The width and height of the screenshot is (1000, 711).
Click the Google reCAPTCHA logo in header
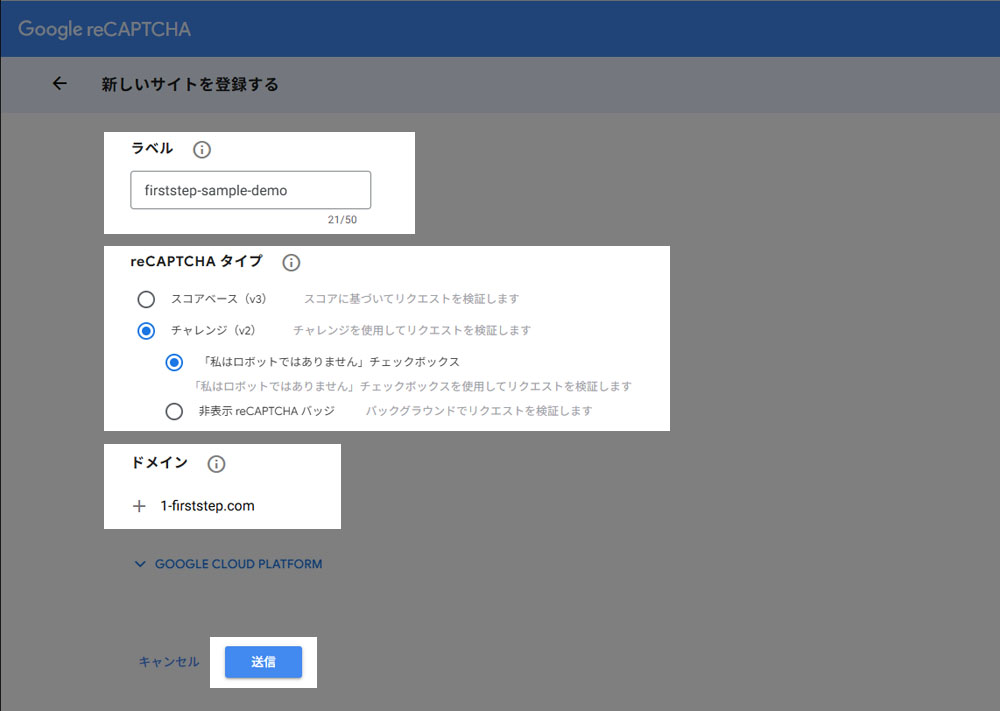pos(104,29)
